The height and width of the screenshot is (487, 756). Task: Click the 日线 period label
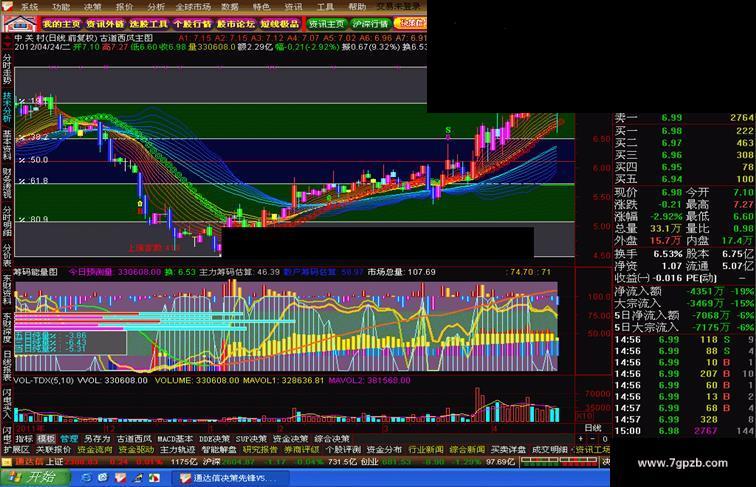[593, 428]
